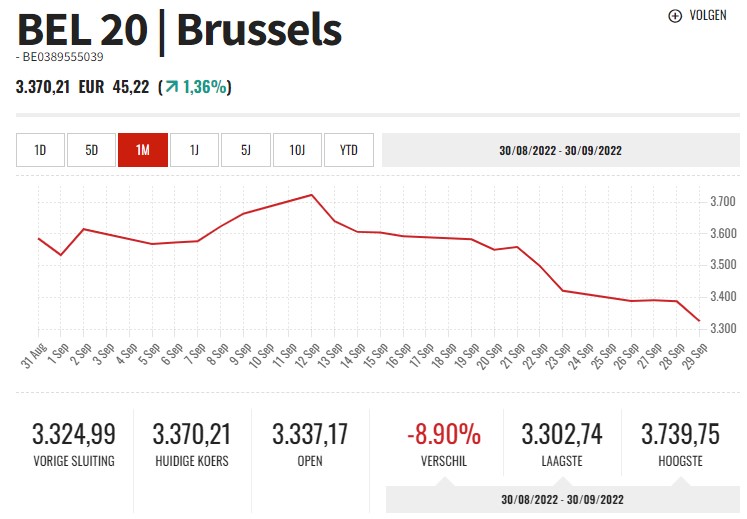Click the chart peak at 12 Sep

pyautogui.click(x=312, y=194)
